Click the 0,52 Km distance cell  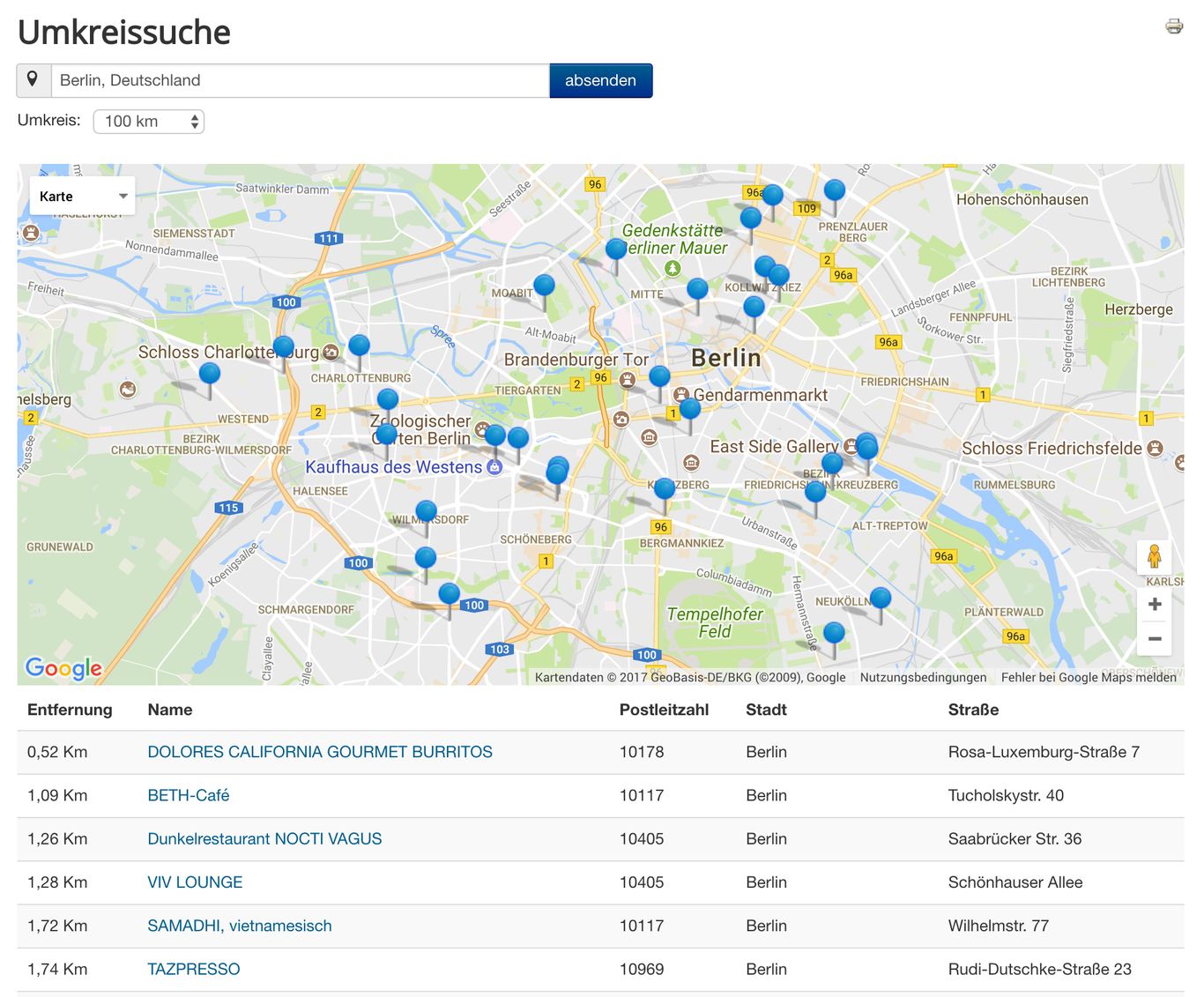point(57,752)
